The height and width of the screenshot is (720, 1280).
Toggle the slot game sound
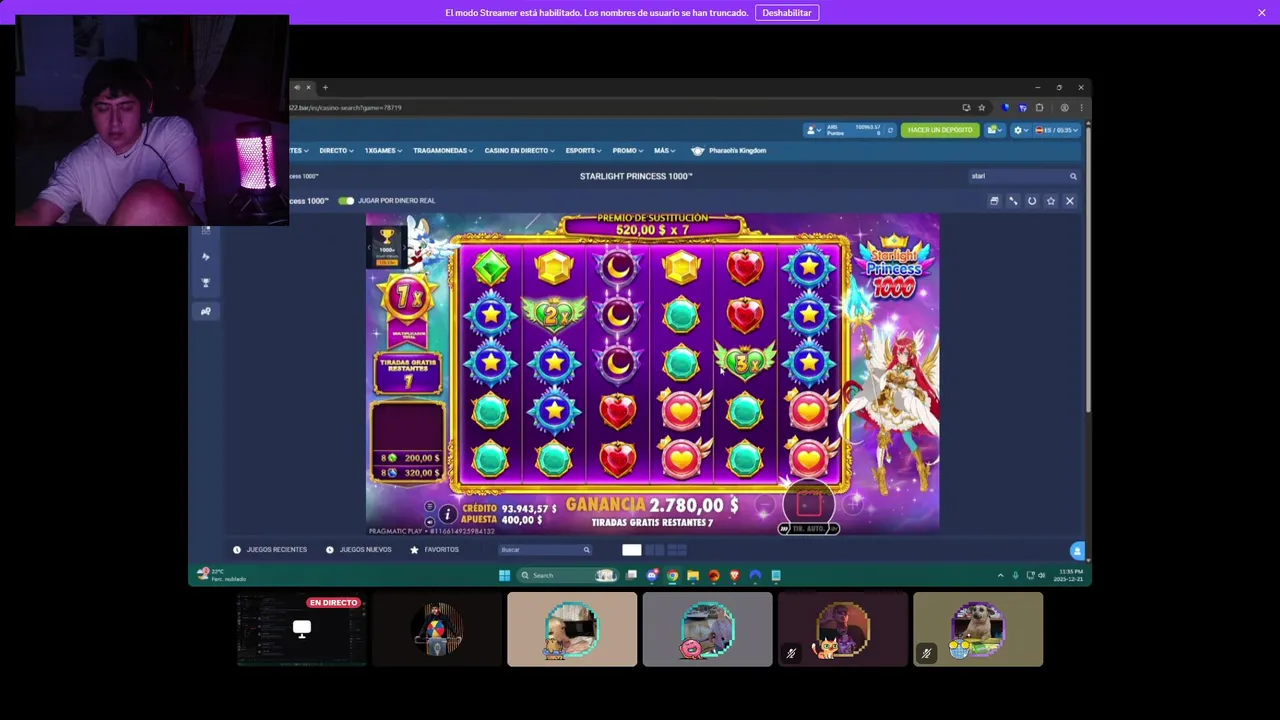[430, 521]
